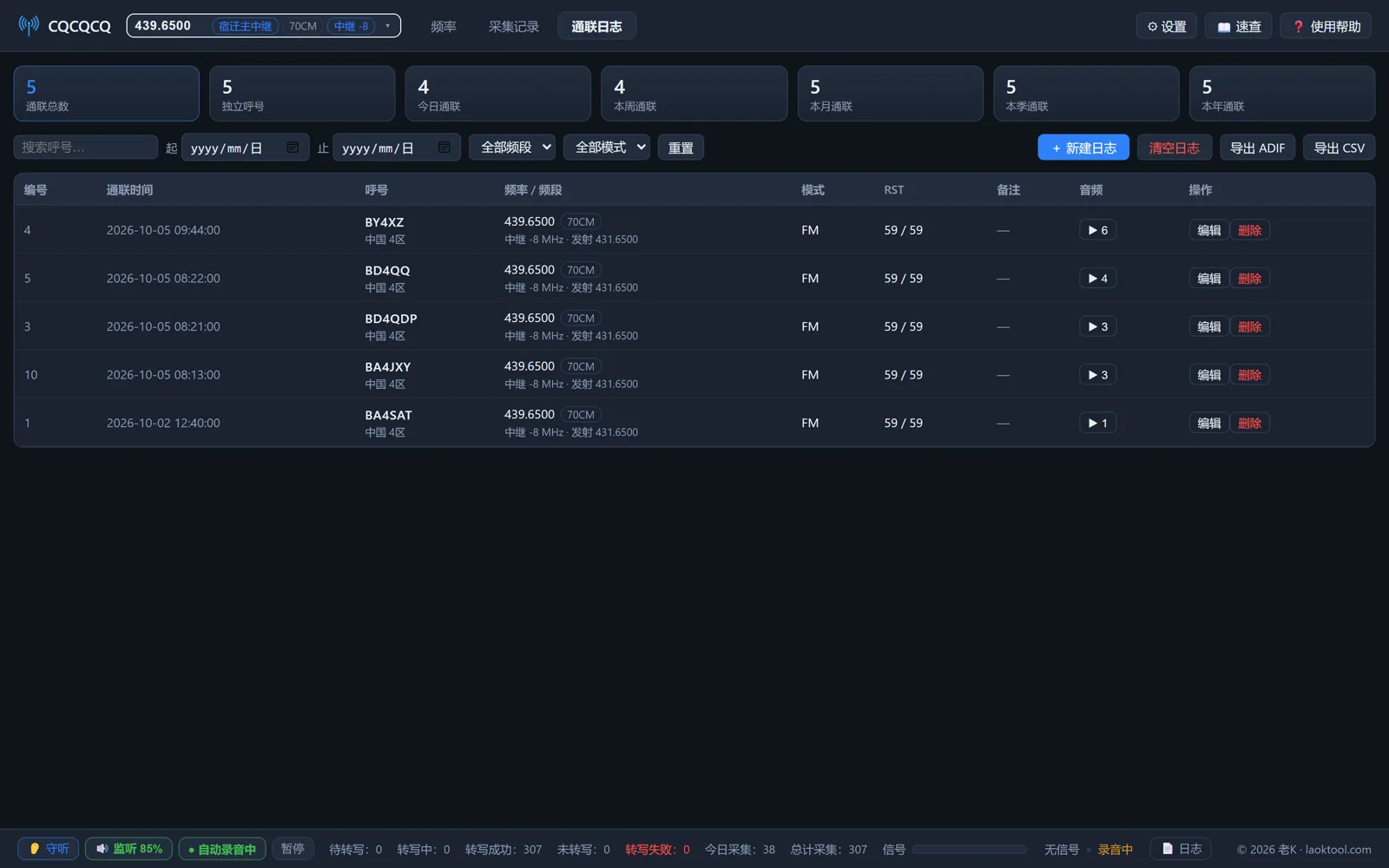Select the 通联日志 tab
This screenshot has width=1389, height=868.
pos(596,26)
